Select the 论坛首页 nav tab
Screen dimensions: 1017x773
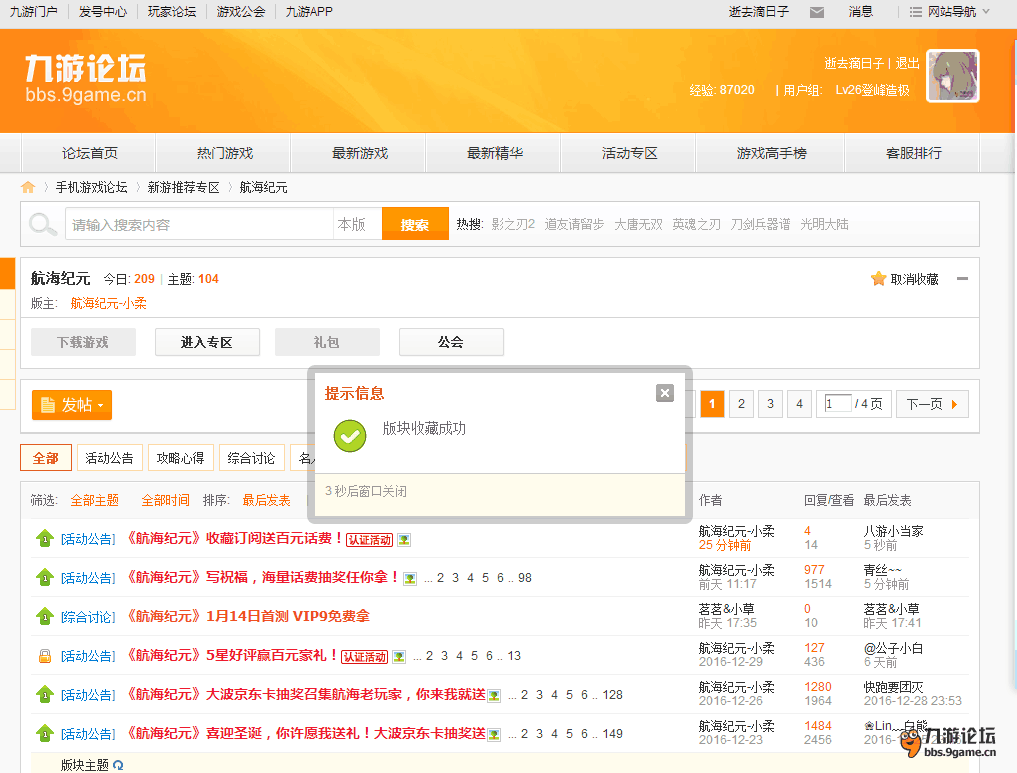(90, 153)
